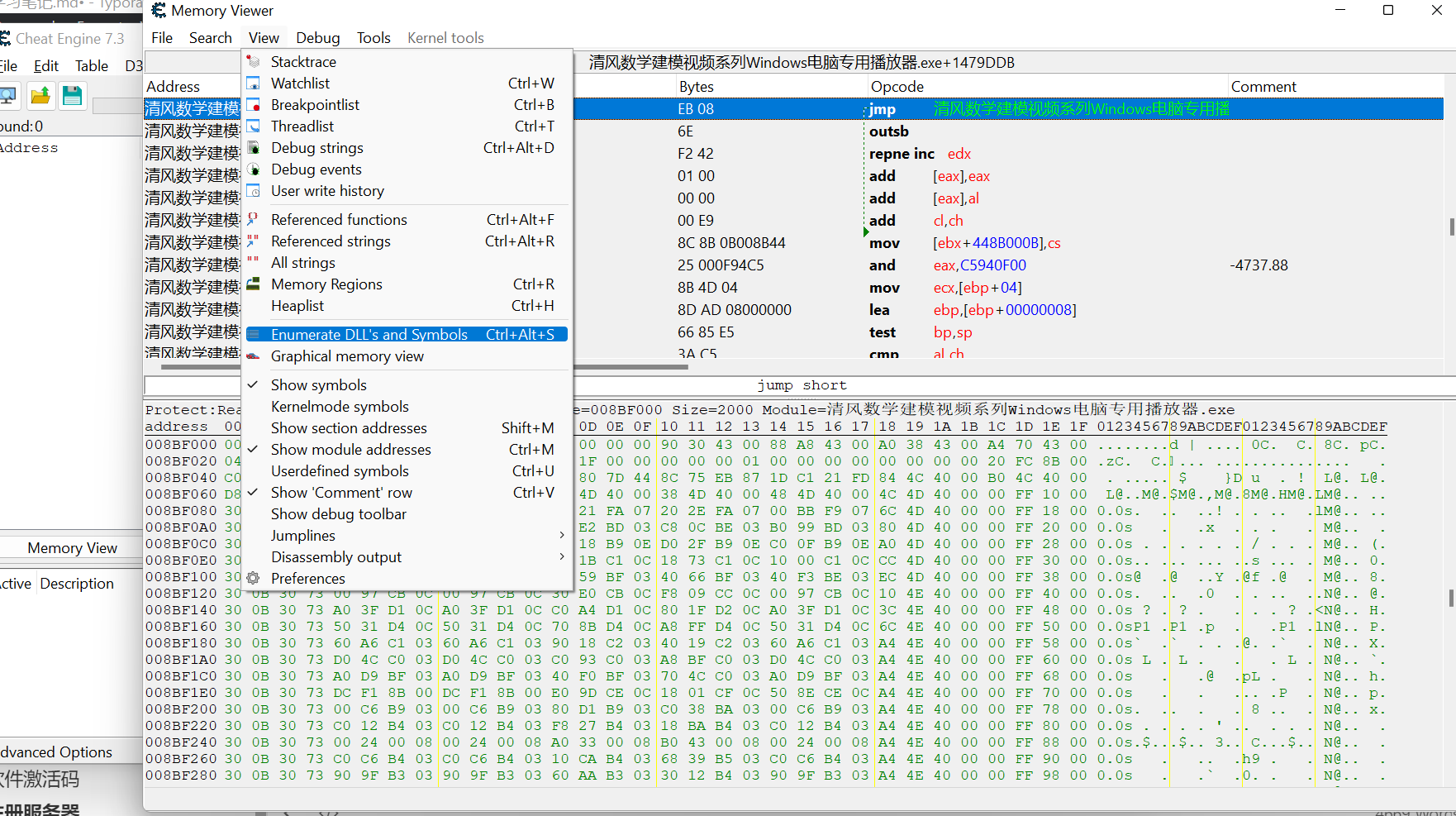Click the Debug strings icon
Image resolution: width=1456 pixels, height=816 pixels.
[x=253, y=147]
